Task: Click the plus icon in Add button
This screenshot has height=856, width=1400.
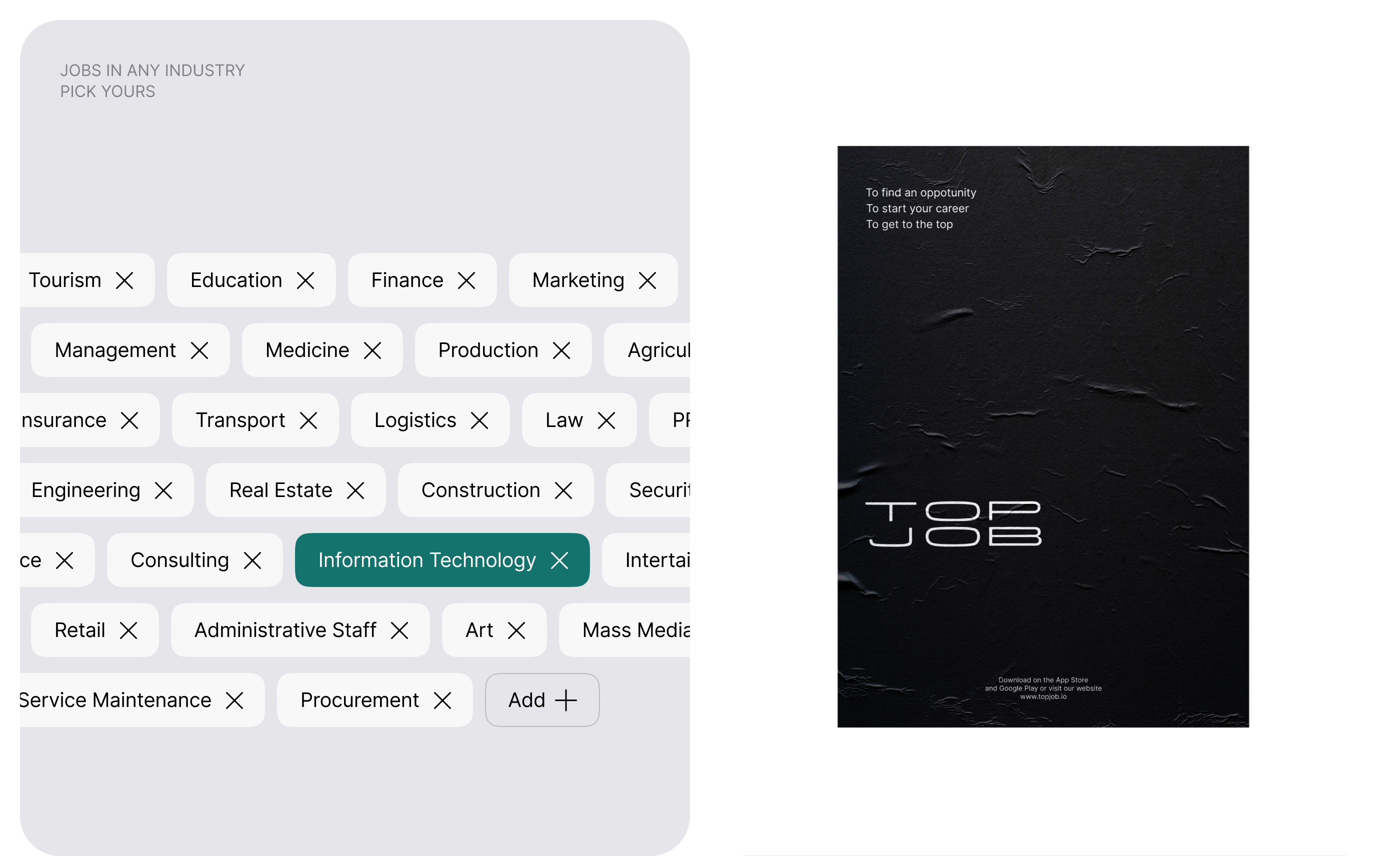Action: coord(566,700)
